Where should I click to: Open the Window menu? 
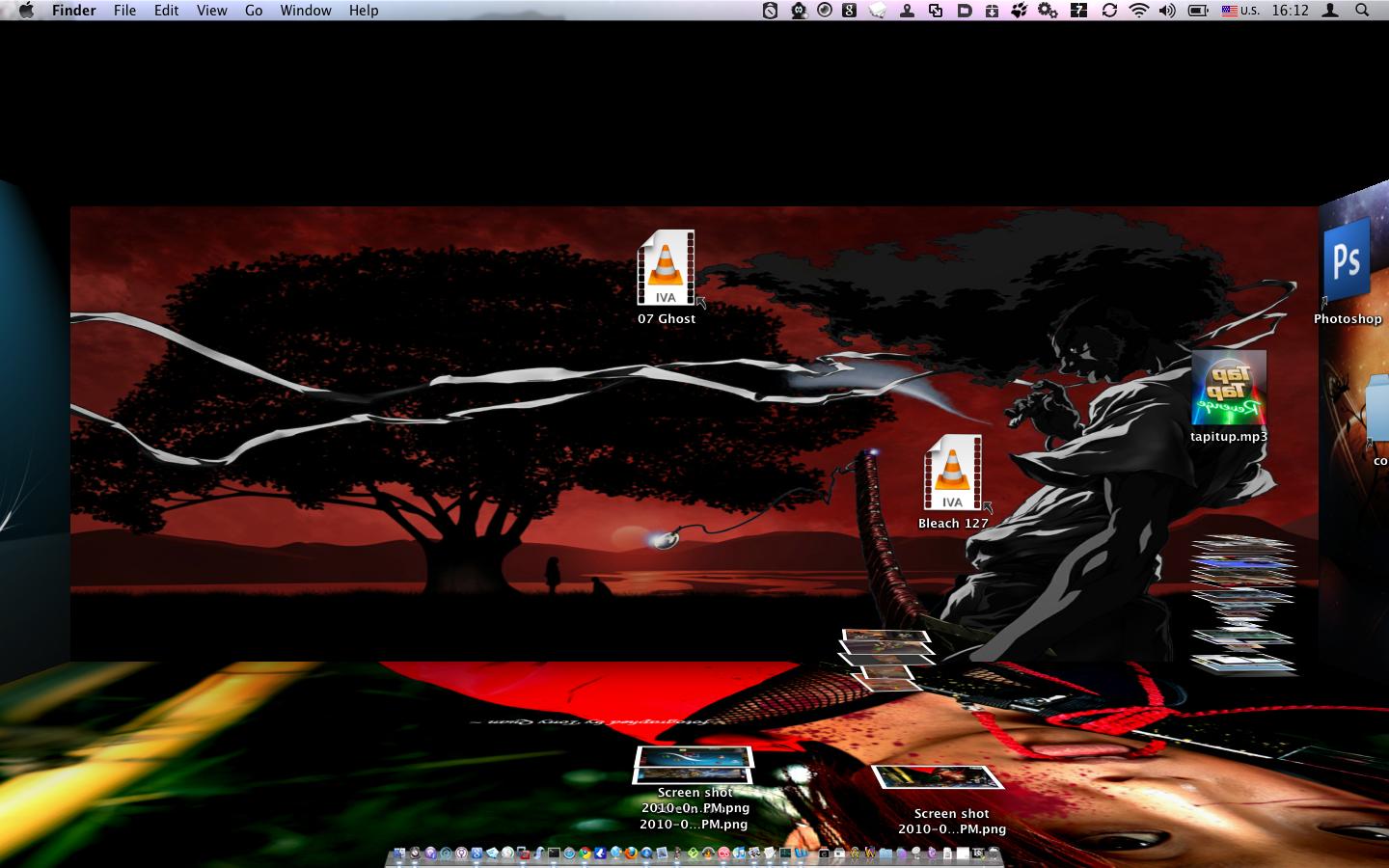(306, 11)
